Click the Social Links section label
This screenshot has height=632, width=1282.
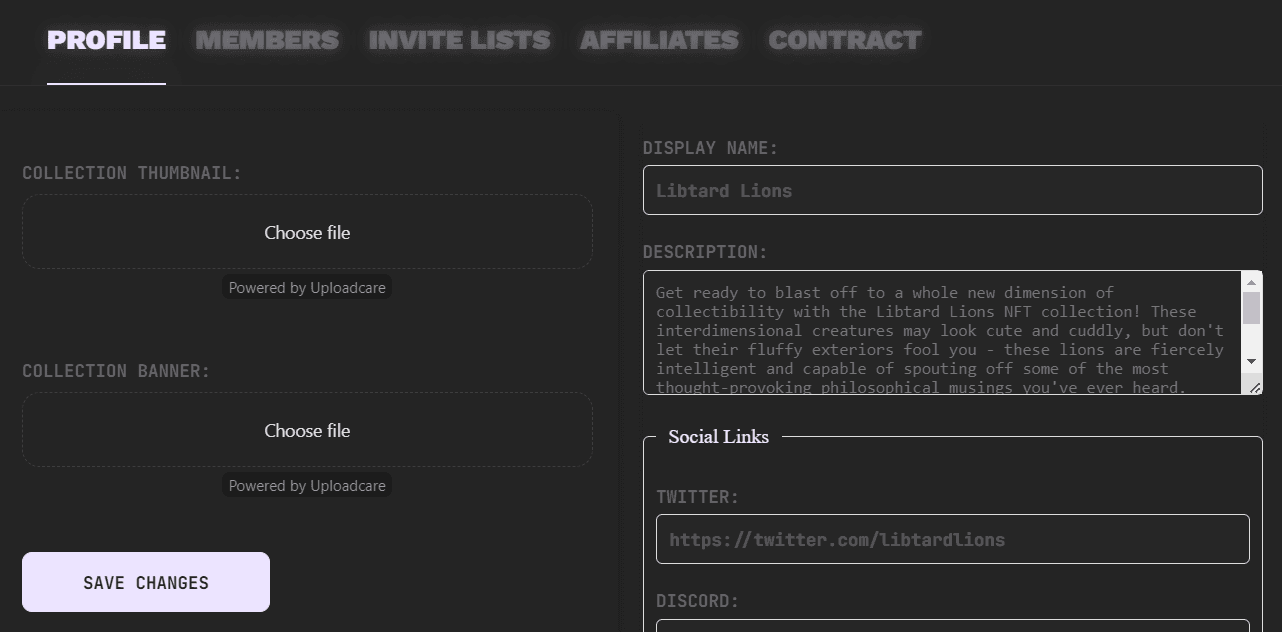click(x=717, y=436)
